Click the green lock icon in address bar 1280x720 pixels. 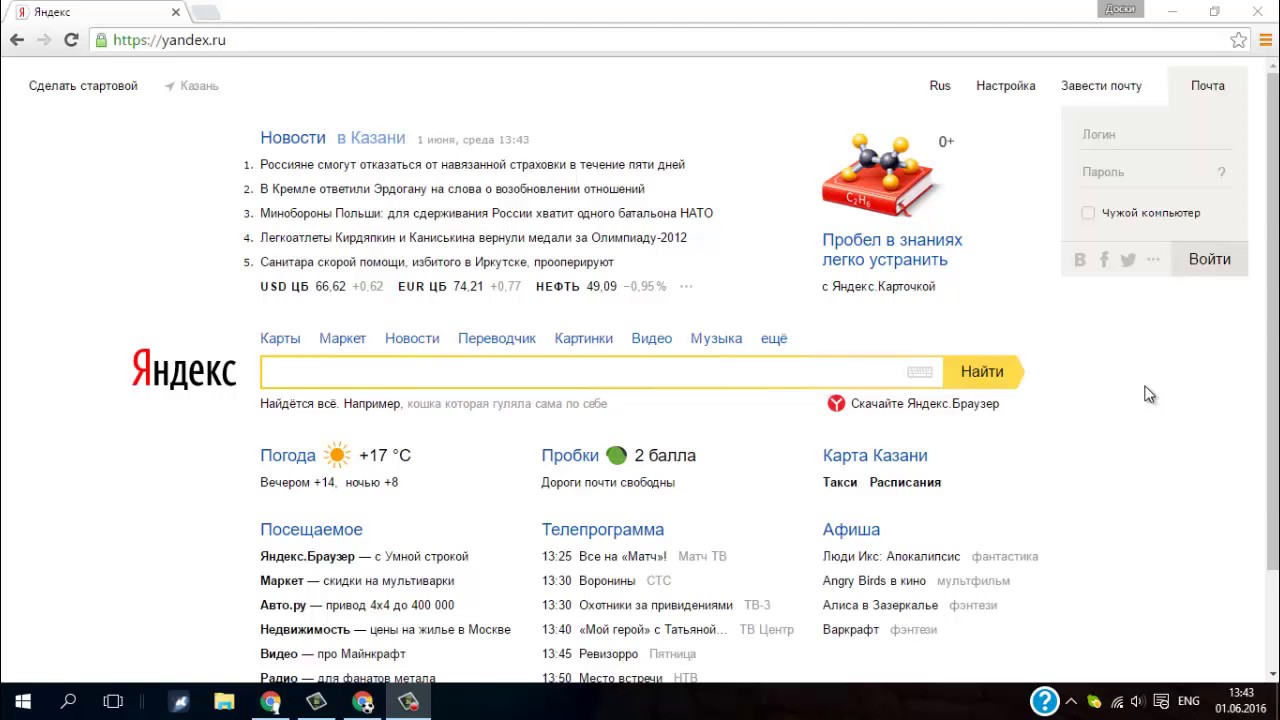click(100, 40)
